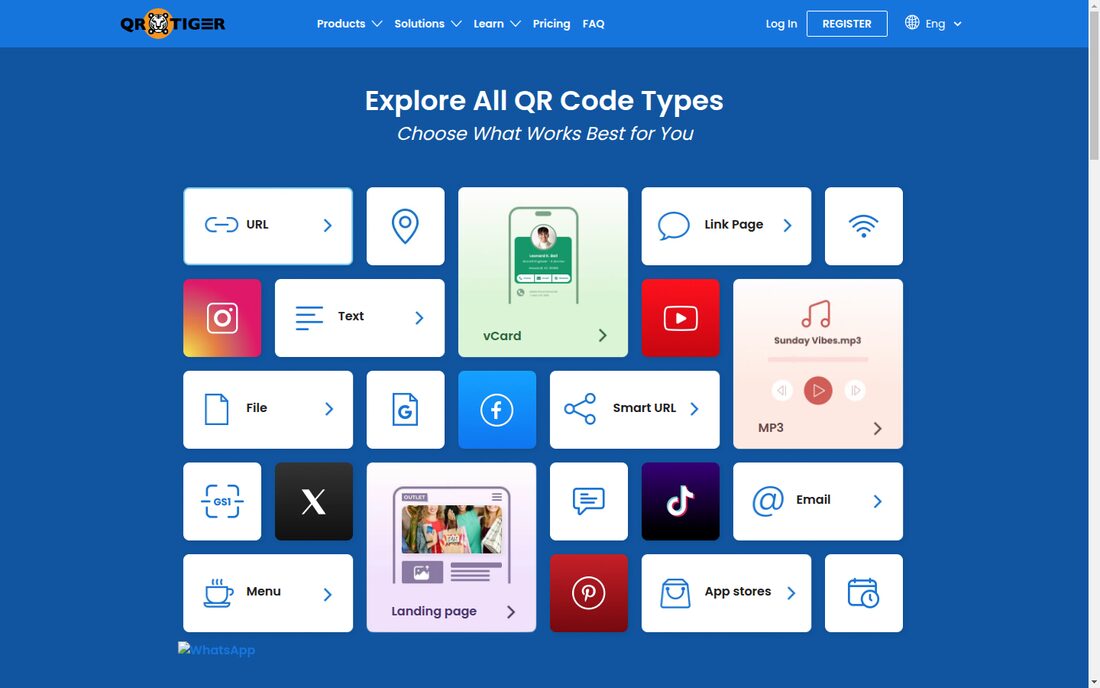
Task: Click the Sunday Vibes.mp3 title
Action: pyautogui.click(x=817, y=340)
